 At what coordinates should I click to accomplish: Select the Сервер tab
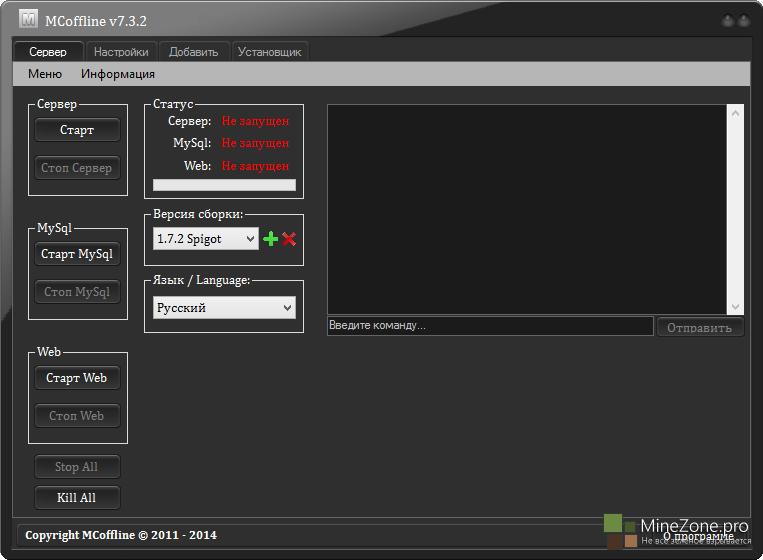point(48,52)
